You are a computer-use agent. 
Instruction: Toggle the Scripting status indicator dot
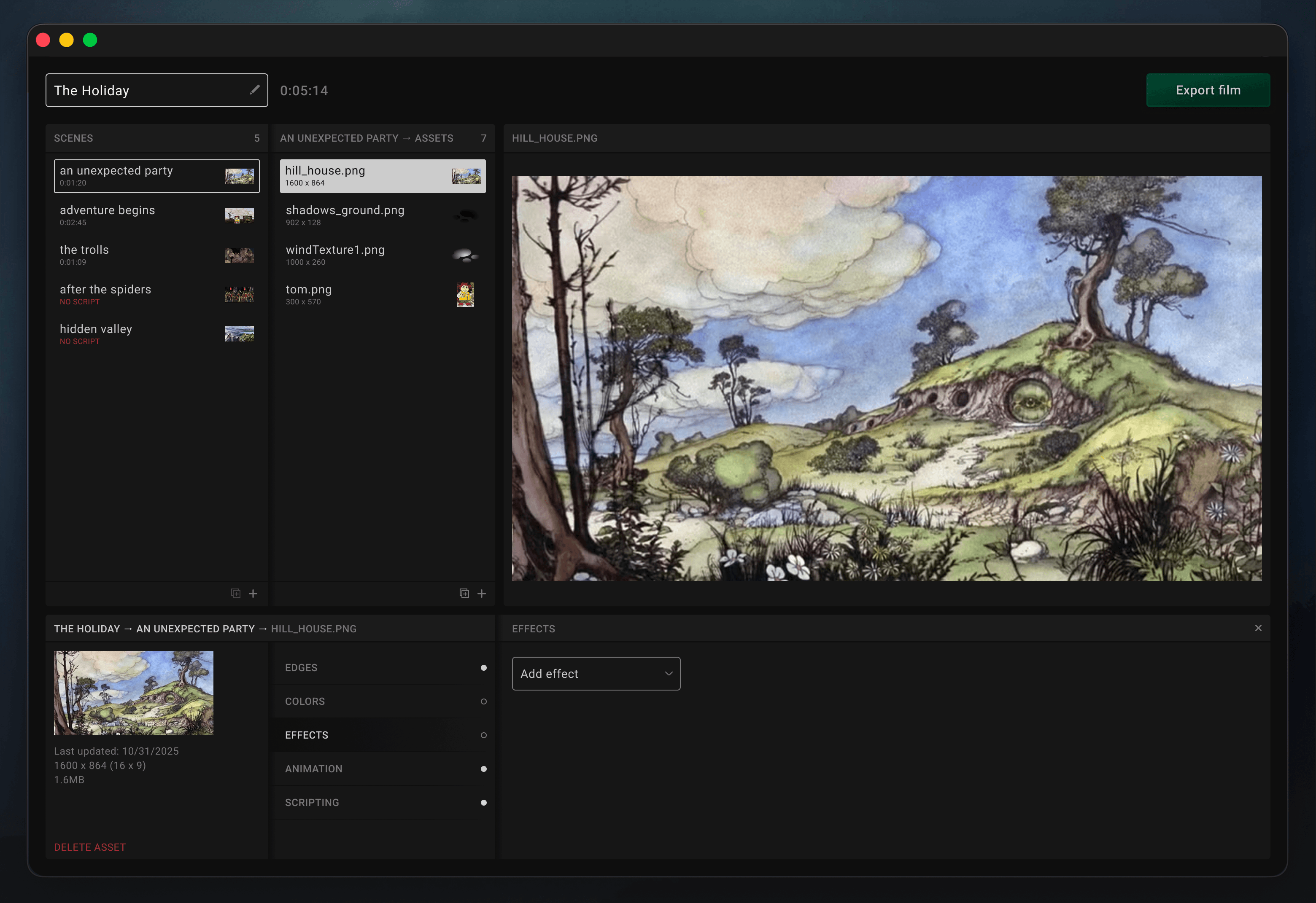[x=484, y=802]
